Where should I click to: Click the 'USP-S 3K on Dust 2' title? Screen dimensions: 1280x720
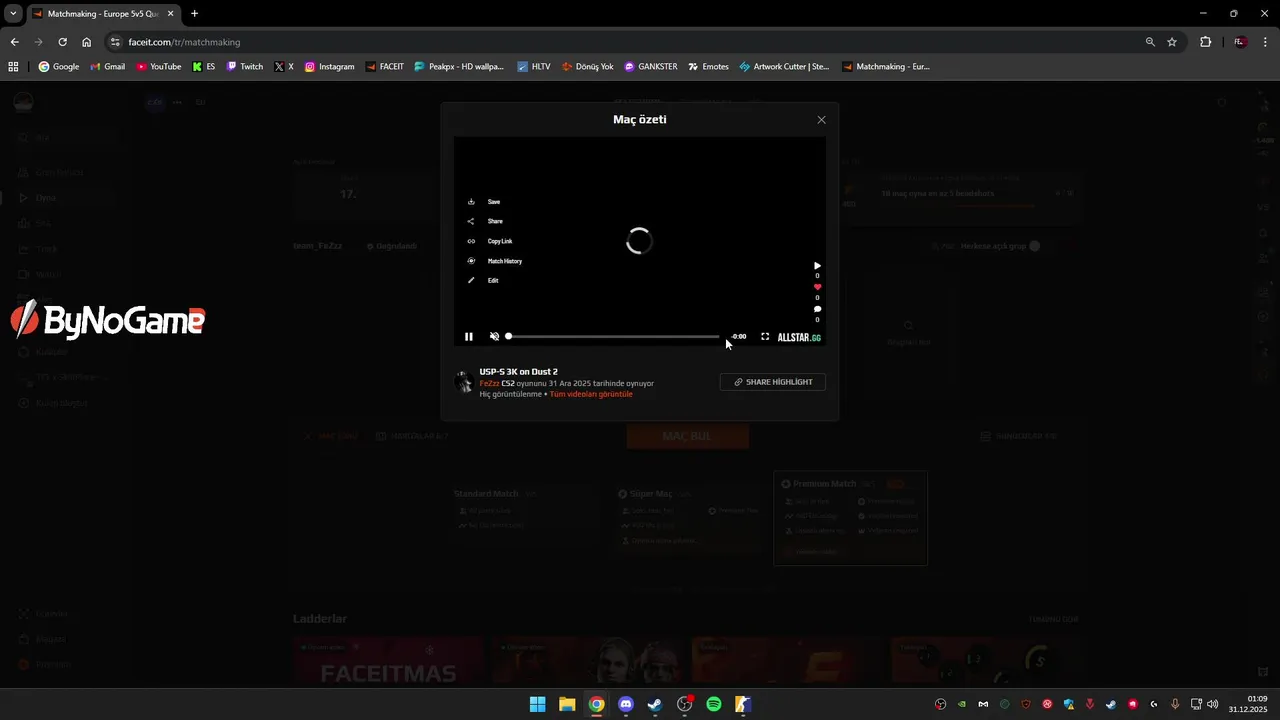518,372
